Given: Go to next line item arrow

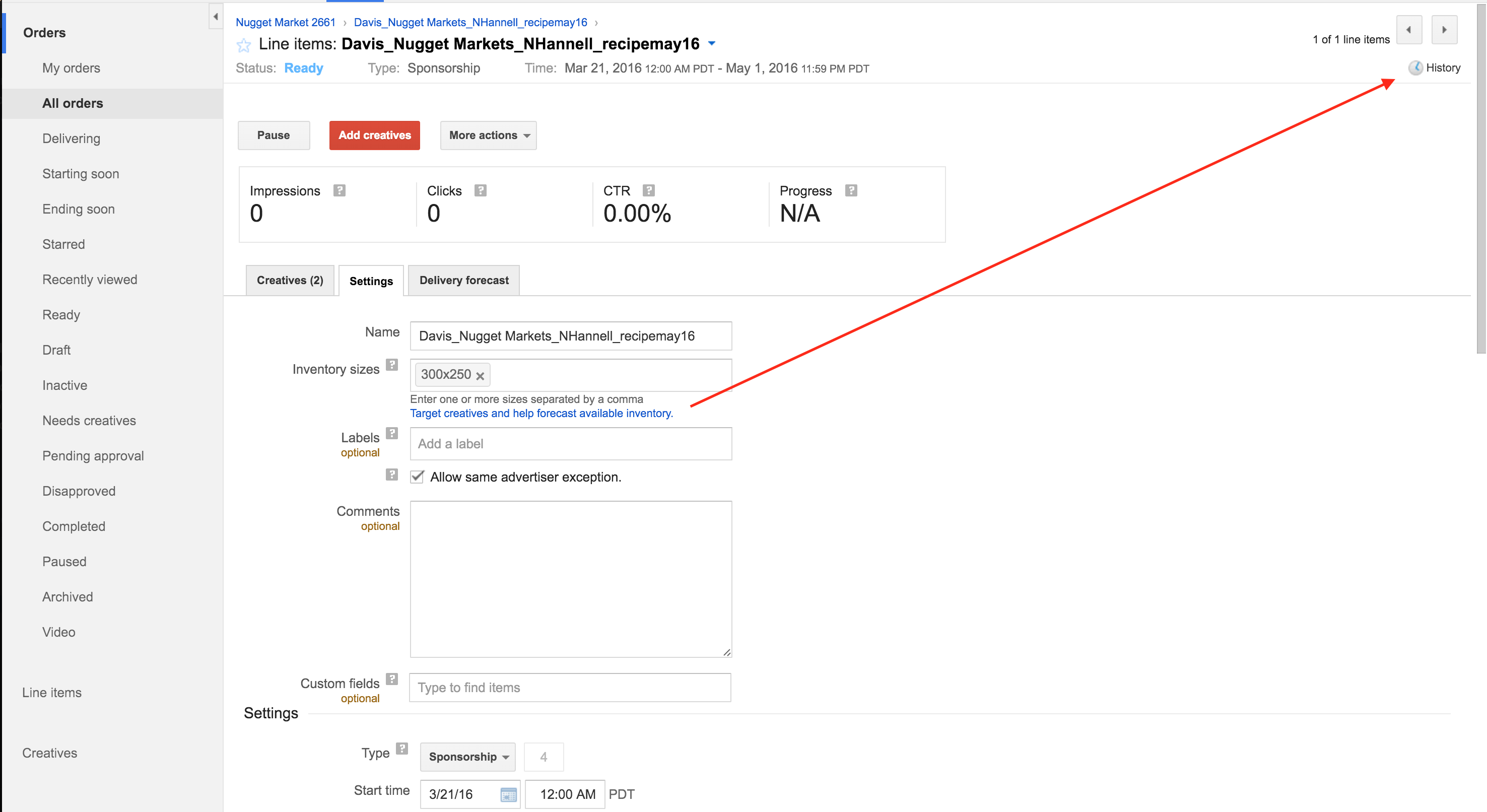Looking at the screenshot, I should pos(1444,30).
